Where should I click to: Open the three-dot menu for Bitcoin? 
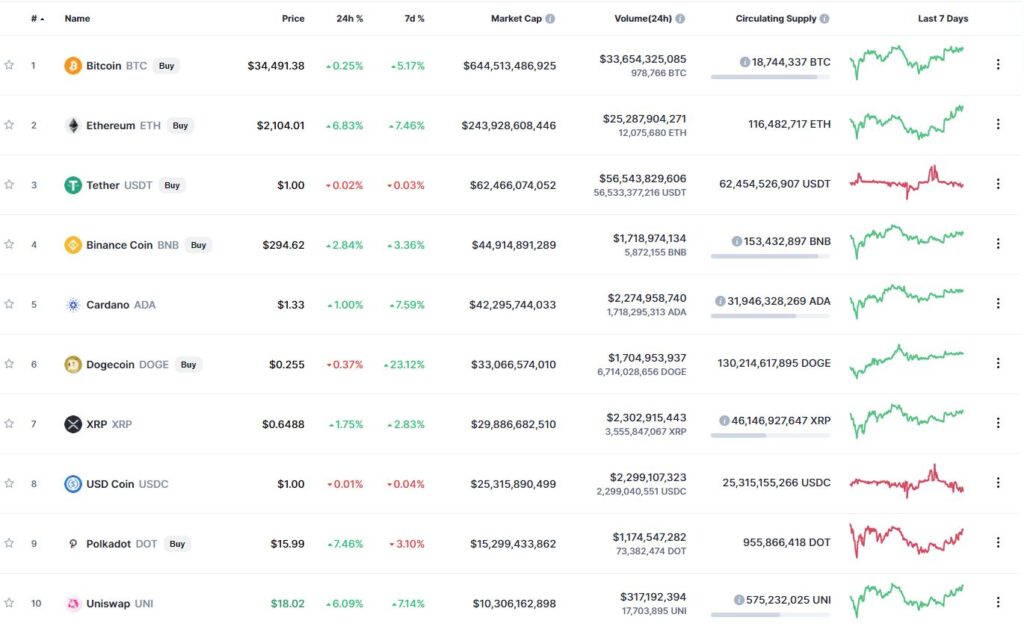click(998, 65)
